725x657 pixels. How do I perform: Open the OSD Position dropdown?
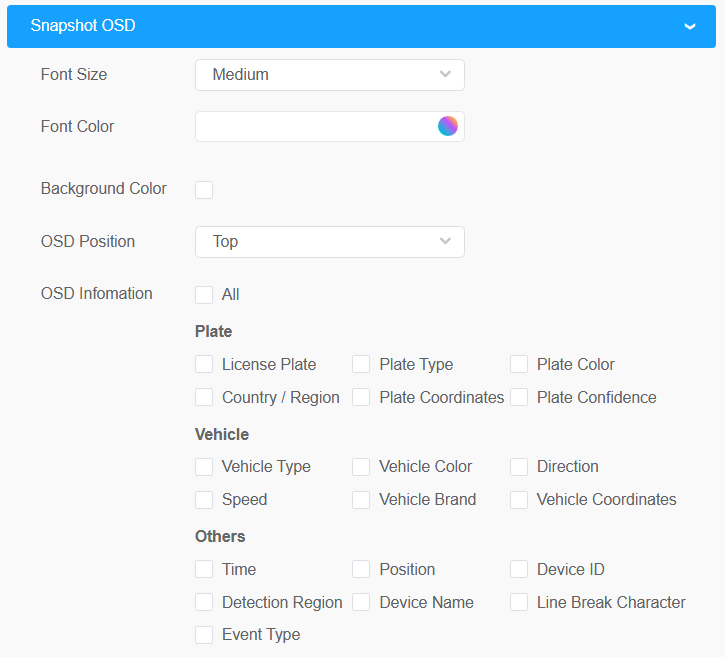(330, 242)
